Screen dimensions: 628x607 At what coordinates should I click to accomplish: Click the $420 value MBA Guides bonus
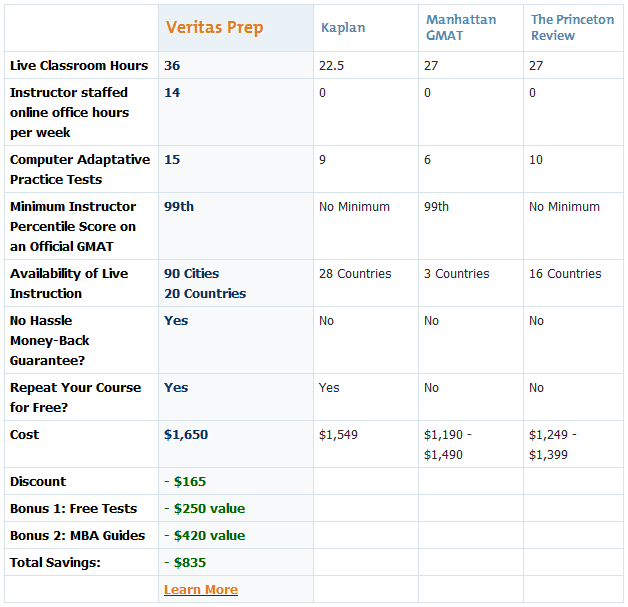(205, 536)
